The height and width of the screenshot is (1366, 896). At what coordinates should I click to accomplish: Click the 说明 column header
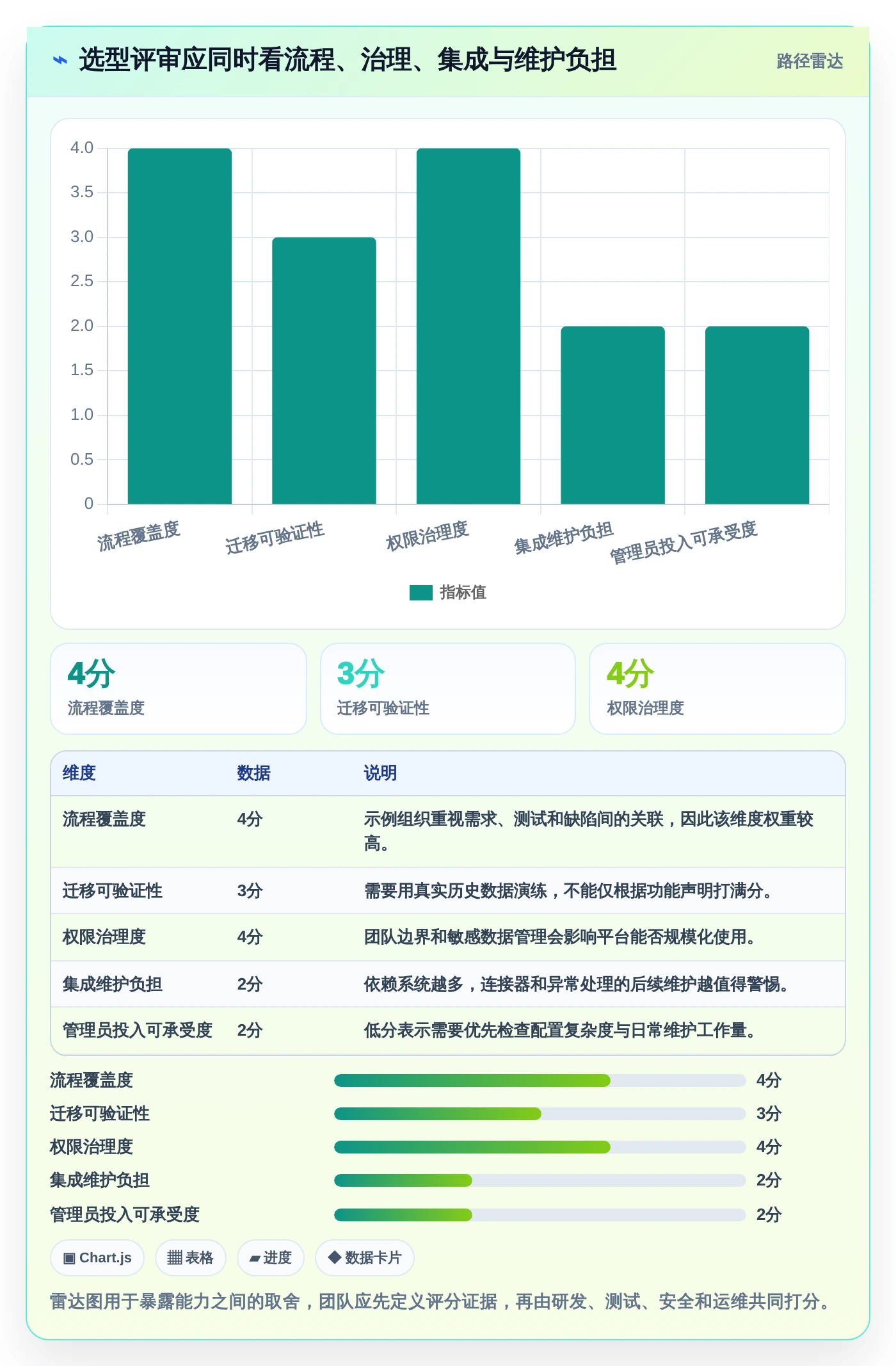(x=381, y=773)
